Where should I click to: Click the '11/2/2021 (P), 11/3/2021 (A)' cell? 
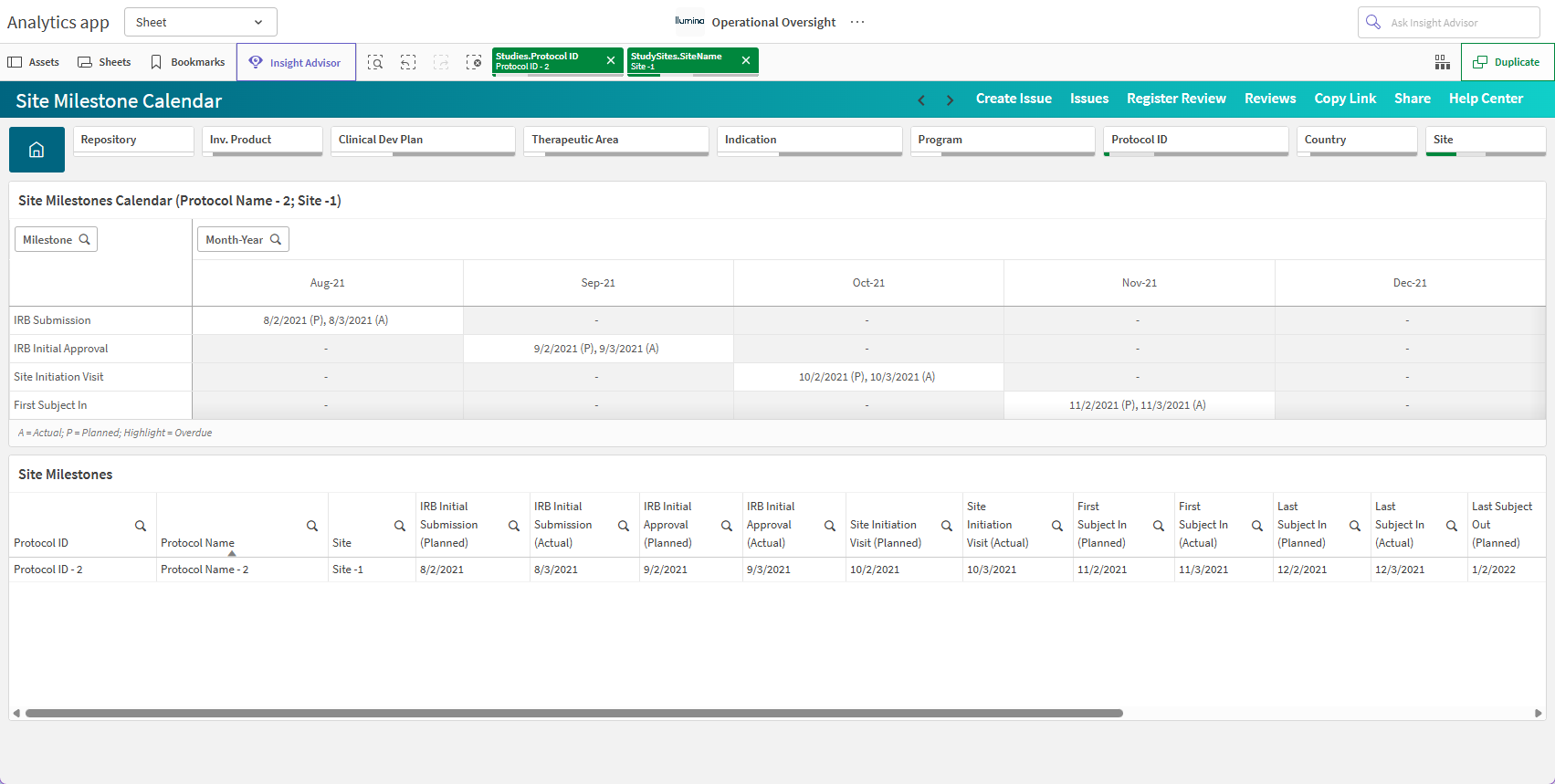coord(1139,405)
